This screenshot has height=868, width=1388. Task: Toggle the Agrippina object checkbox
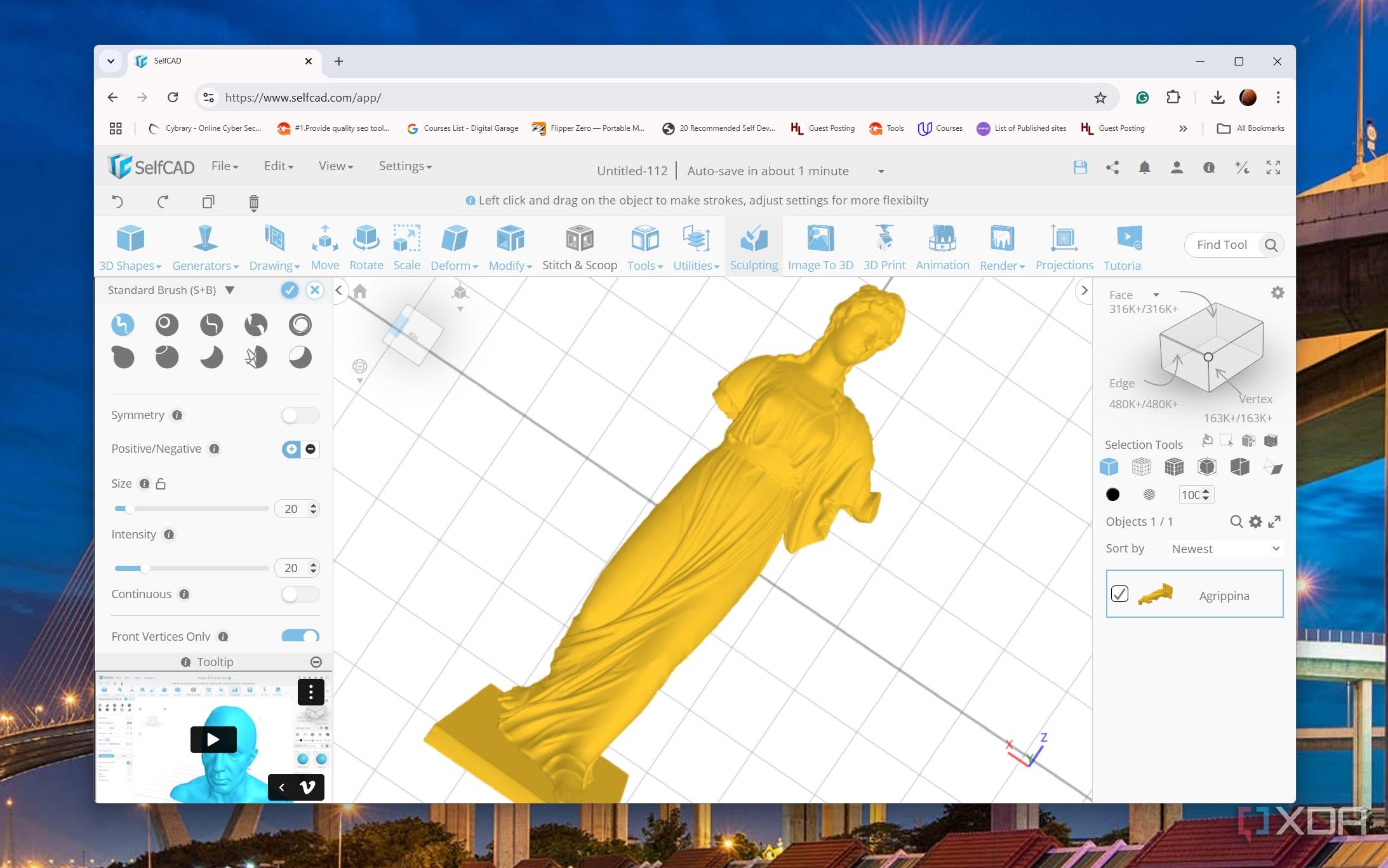tap(1119, 594)
